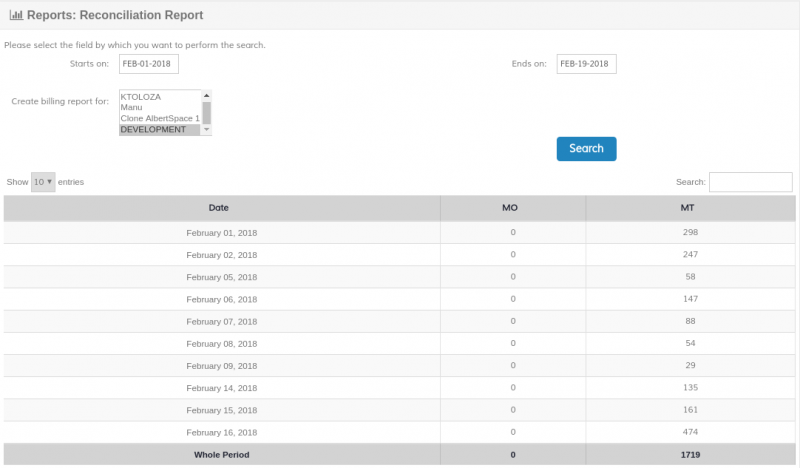Click the February 09, 2018 row
Viewport: 800px width, 468px height.
(222, 365)
